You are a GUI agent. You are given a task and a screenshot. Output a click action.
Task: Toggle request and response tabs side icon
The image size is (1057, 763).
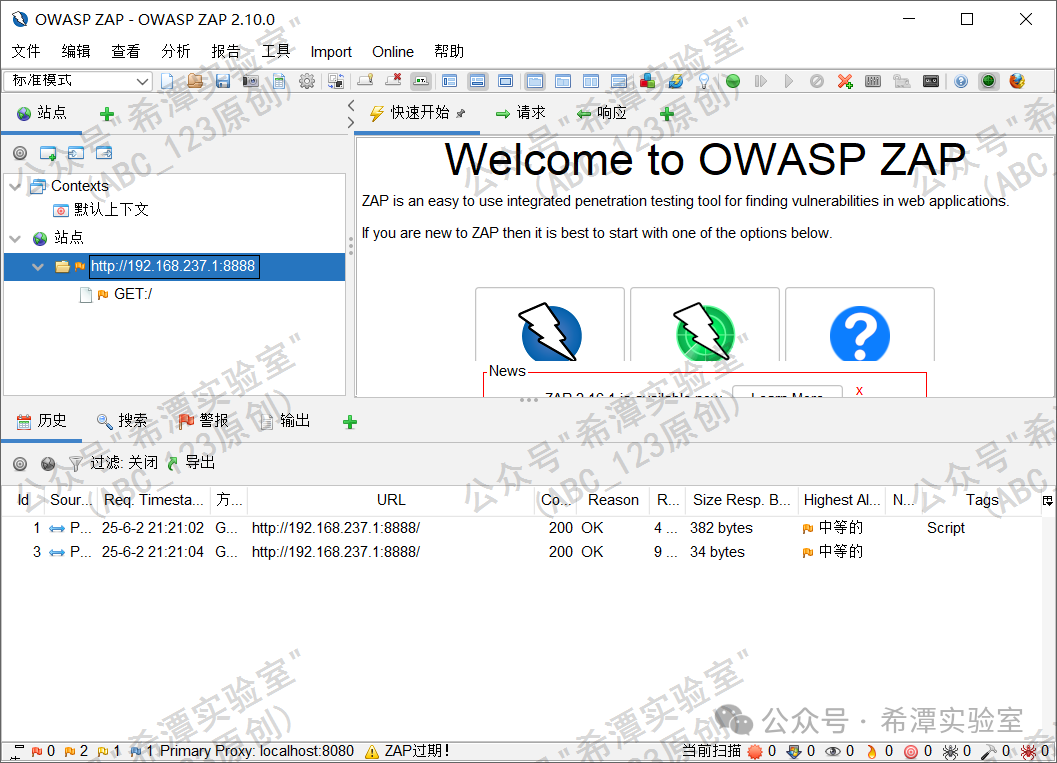[x=591, y=82]
